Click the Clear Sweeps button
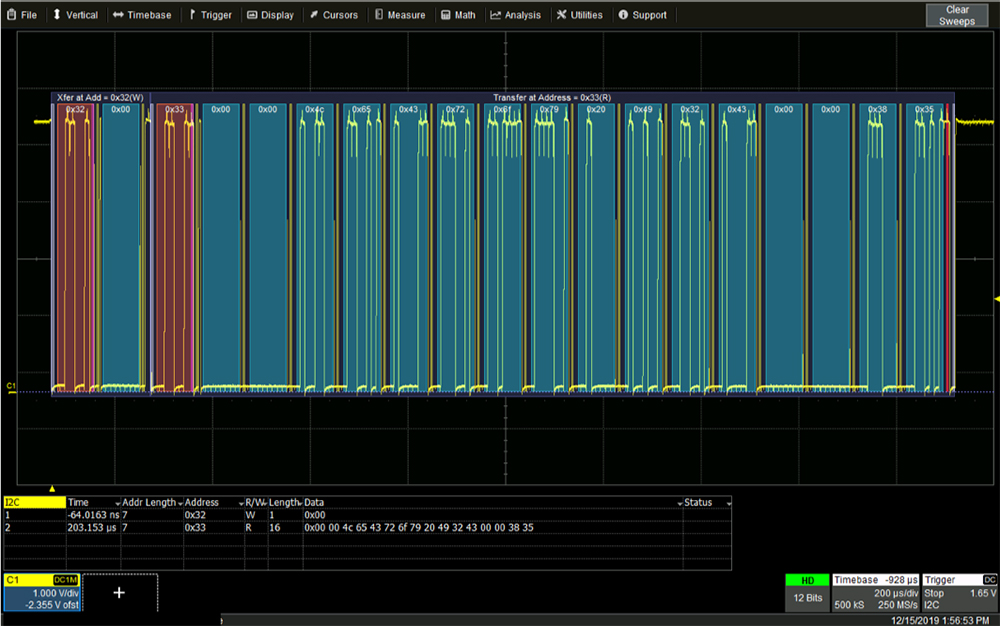1000x626 pixels. (x=957, y=15)
